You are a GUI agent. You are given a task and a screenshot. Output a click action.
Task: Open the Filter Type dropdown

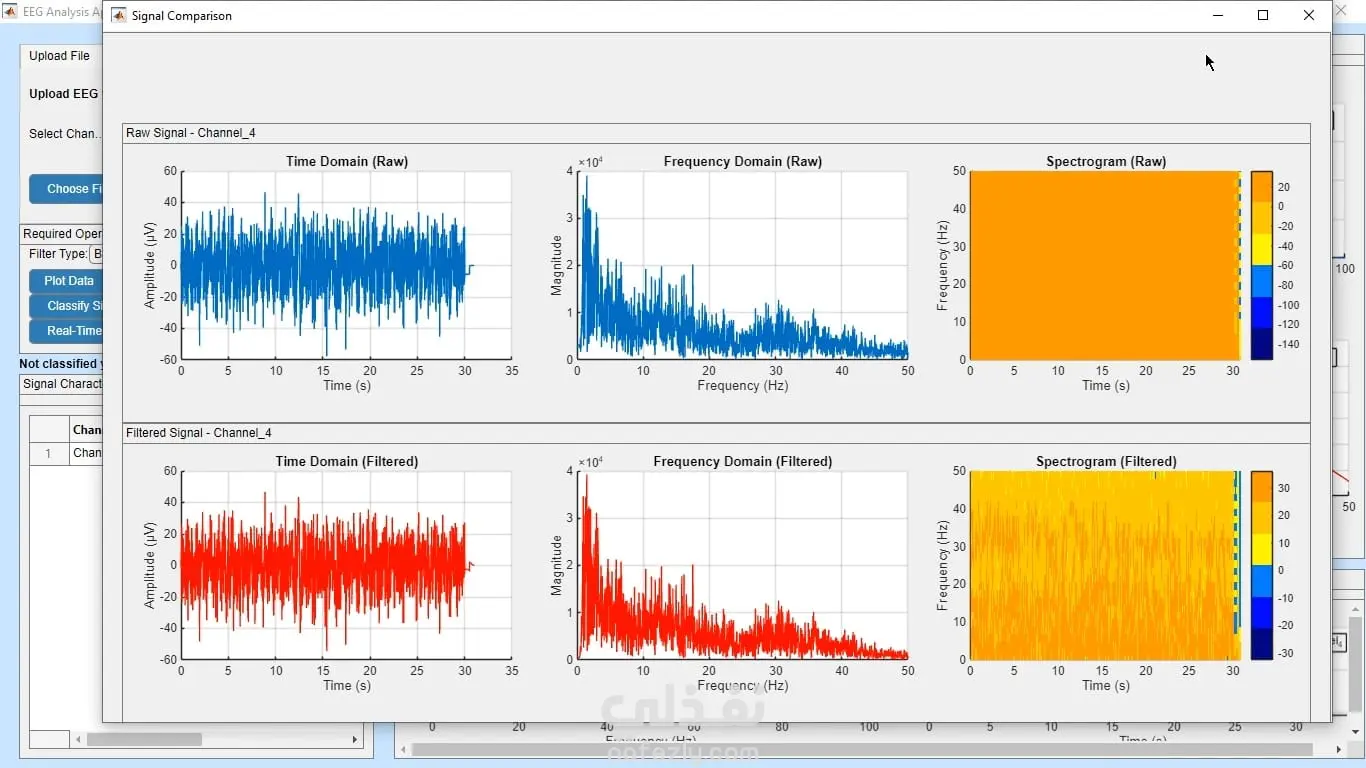pyautogui.click(x=96, y=254)
